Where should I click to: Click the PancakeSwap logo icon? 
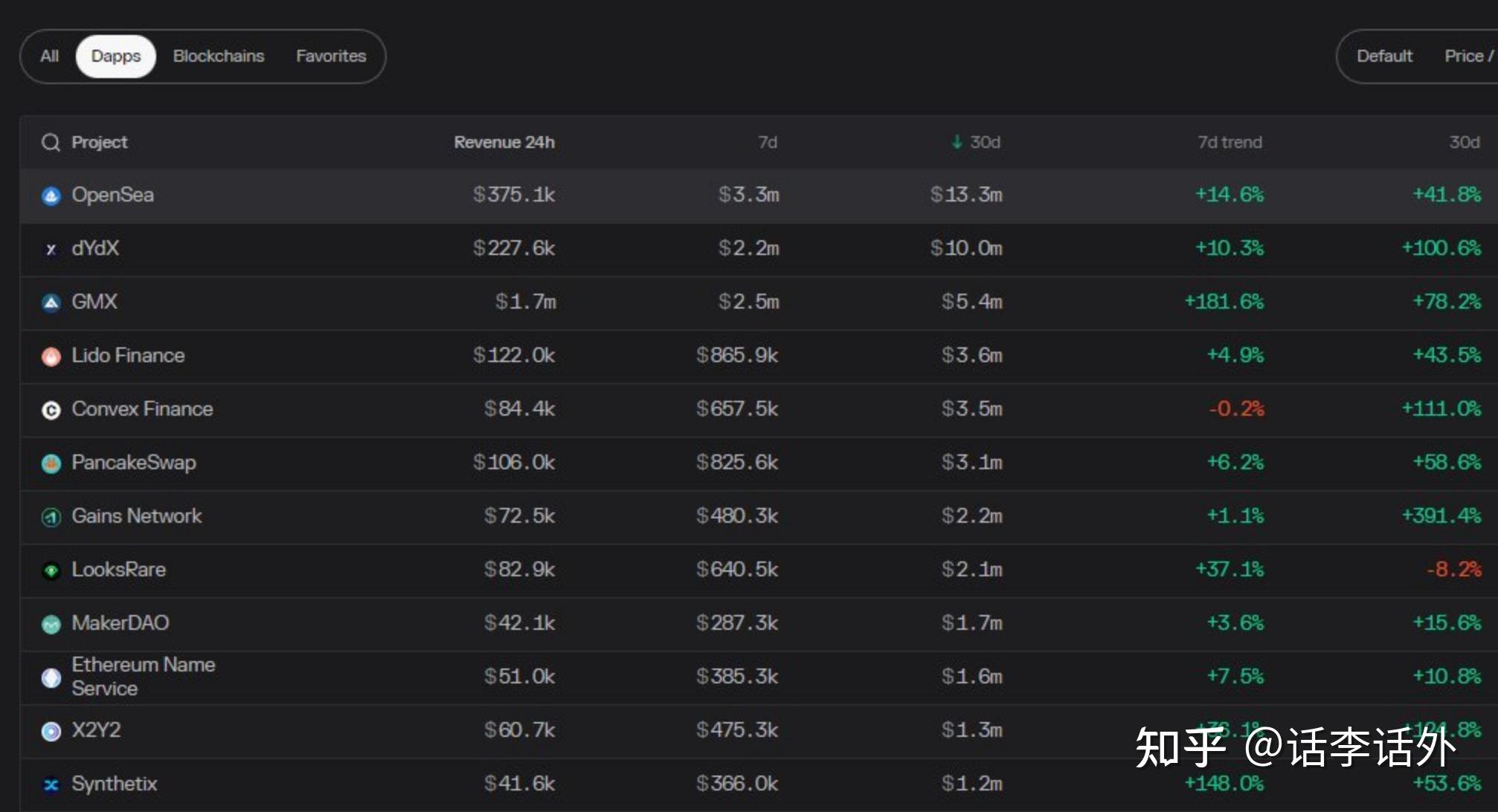tap(51, 463)
